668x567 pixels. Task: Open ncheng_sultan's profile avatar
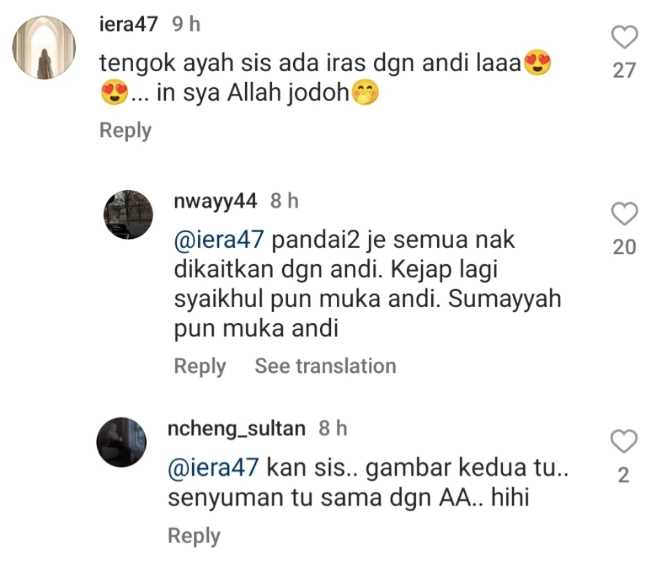(121, 442)
